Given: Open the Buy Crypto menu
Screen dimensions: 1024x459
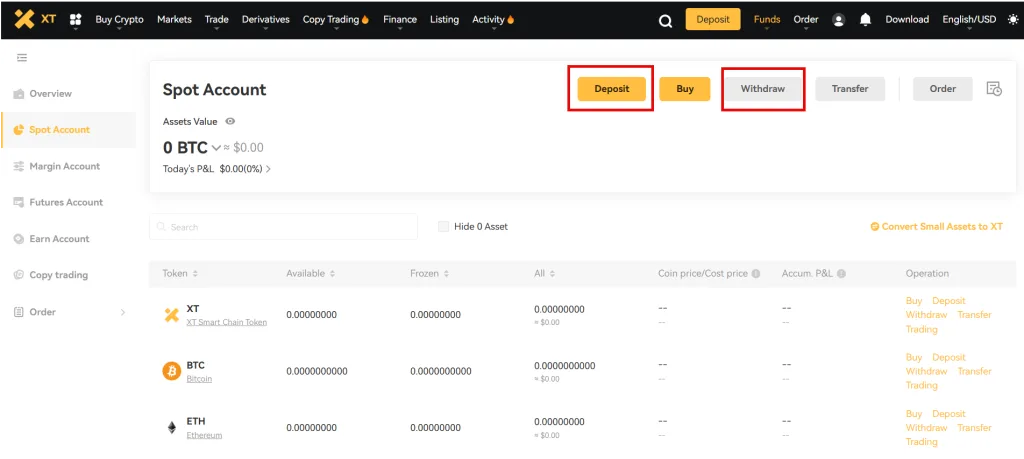Looking at the screenshot, I should click(x=120, y=20).
